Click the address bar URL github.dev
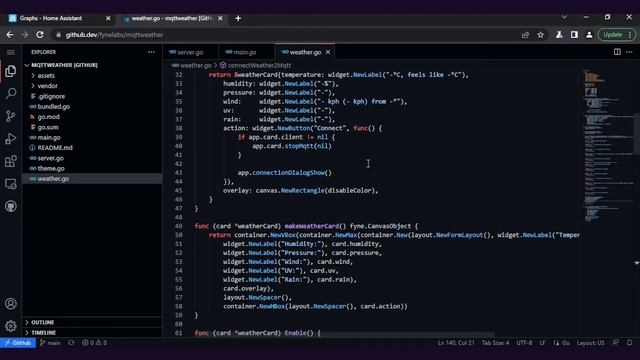Viewport: 640px width, 360px height. click(114, 35)
